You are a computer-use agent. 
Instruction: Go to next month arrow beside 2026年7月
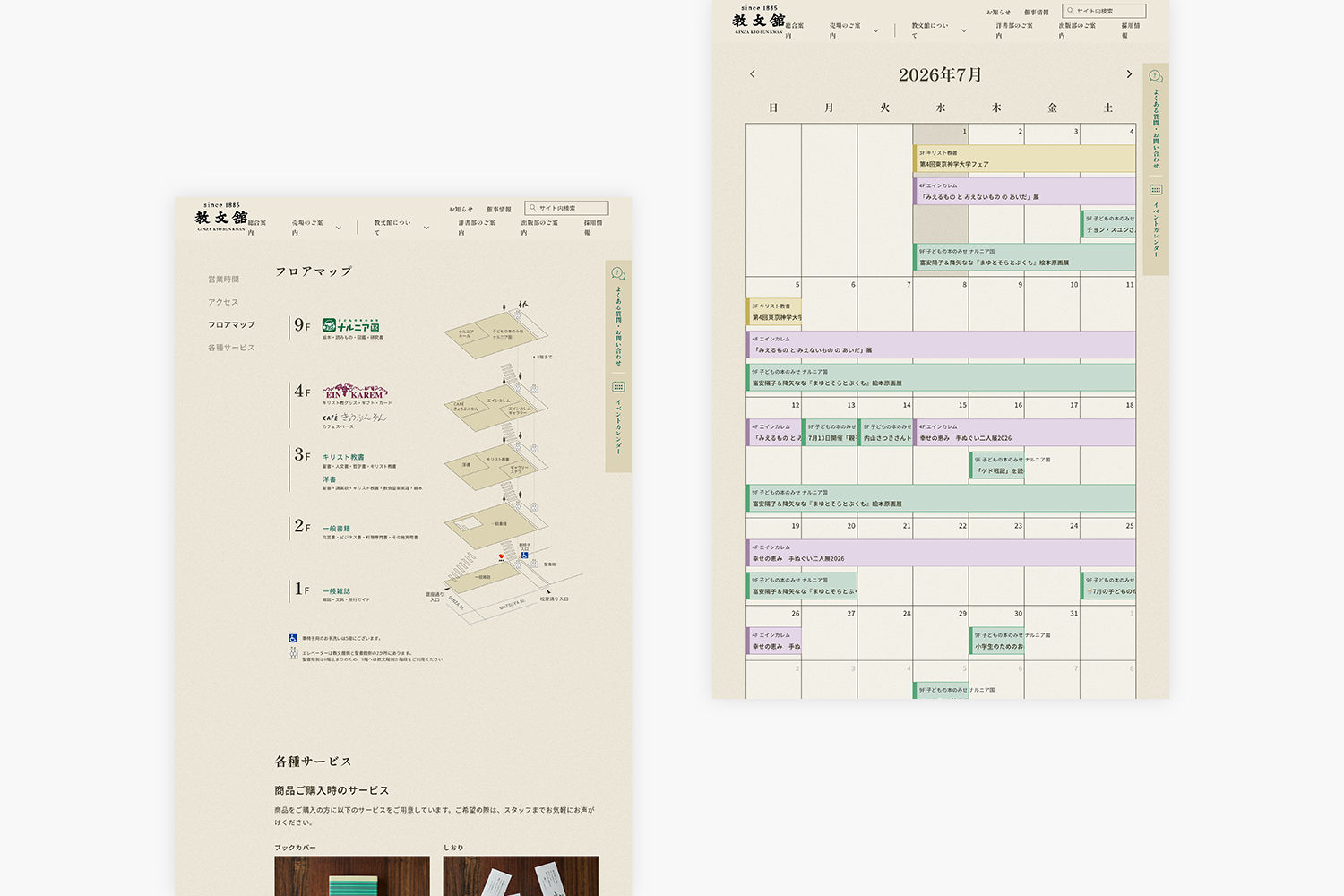[1129, 74]
